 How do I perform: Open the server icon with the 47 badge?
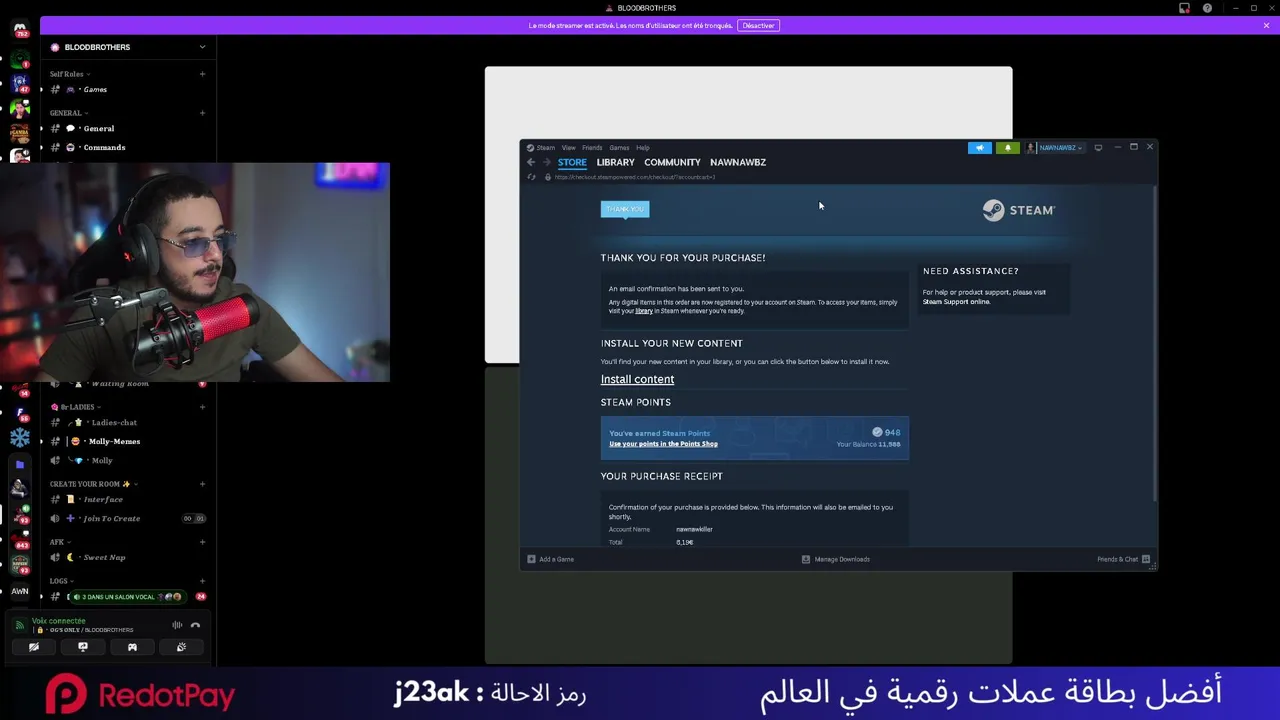click(x=20, y=82)
